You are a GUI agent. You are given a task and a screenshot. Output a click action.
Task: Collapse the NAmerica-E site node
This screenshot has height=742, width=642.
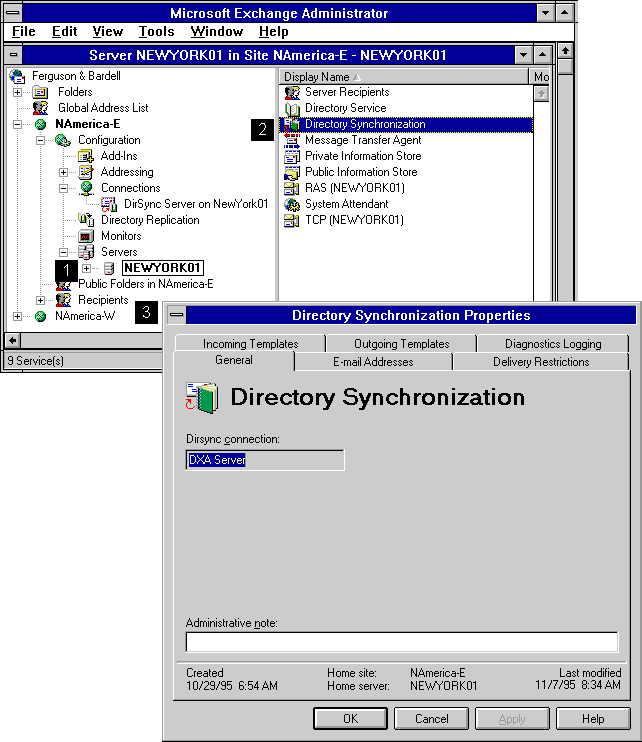[x=18, y=124]
